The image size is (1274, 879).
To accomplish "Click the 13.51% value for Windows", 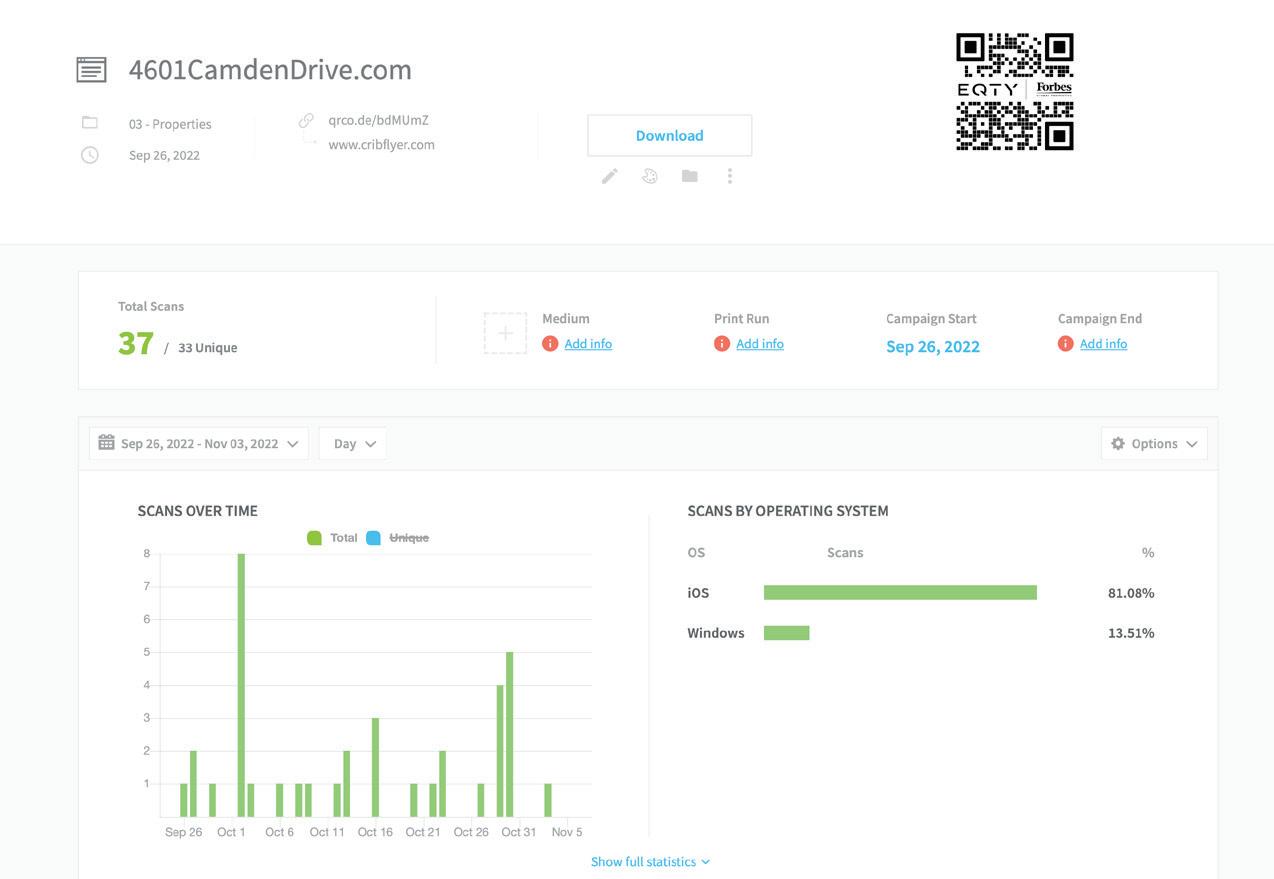I will tap(1131, 633).
